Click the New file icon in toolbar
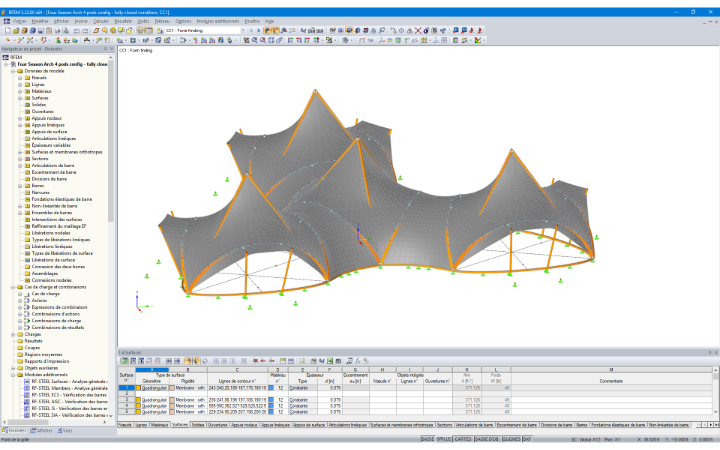This screenshot has width=720, height=450. click(x=8, y=30)
